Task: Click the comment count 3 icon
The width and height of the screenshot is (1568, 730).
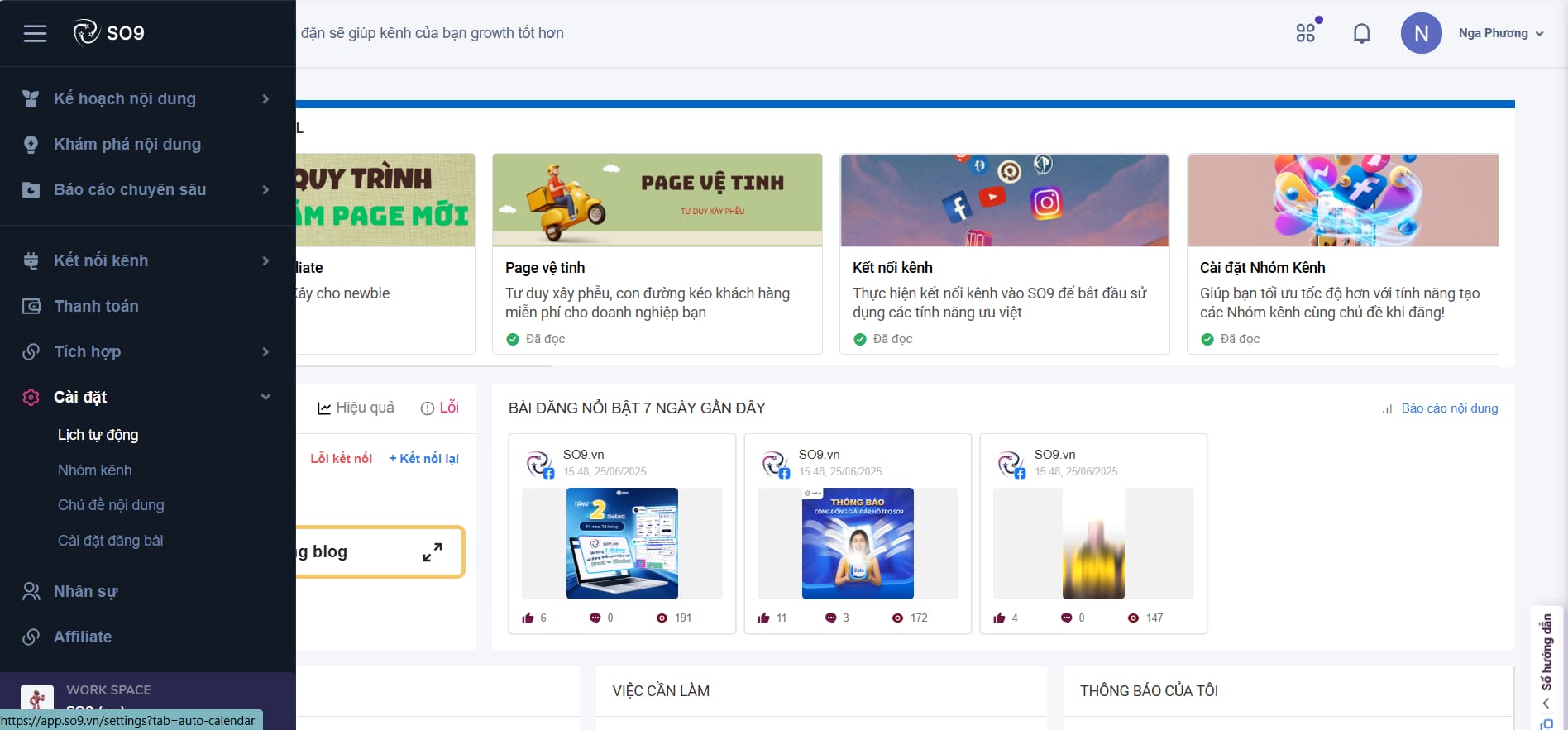Action: [830, 618]
